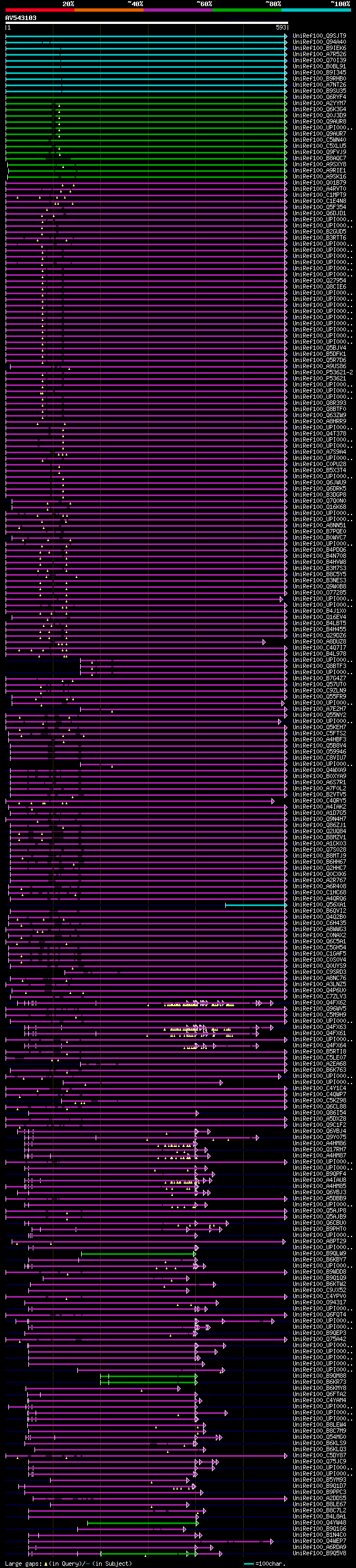Select the UniRef100_A7NT26 label
Image resolution: width=356 pixels, height=1568 pixels.
coord(319,85)
